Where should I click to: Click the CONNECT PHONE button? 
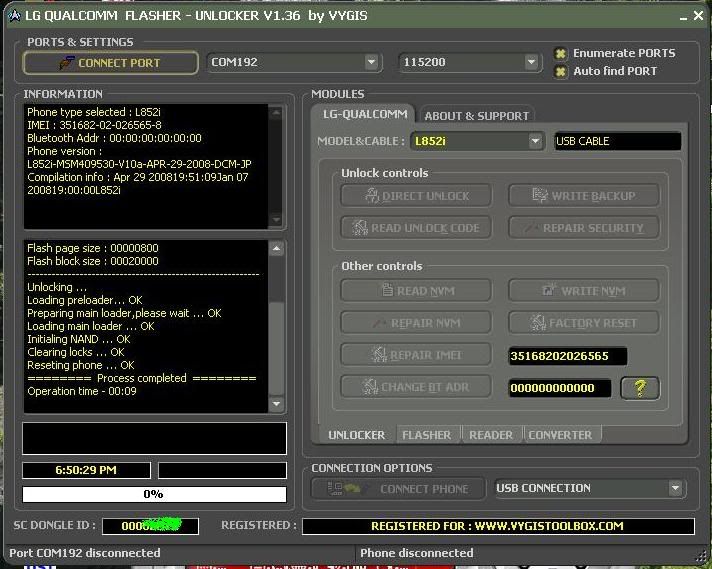click(398, 489)
